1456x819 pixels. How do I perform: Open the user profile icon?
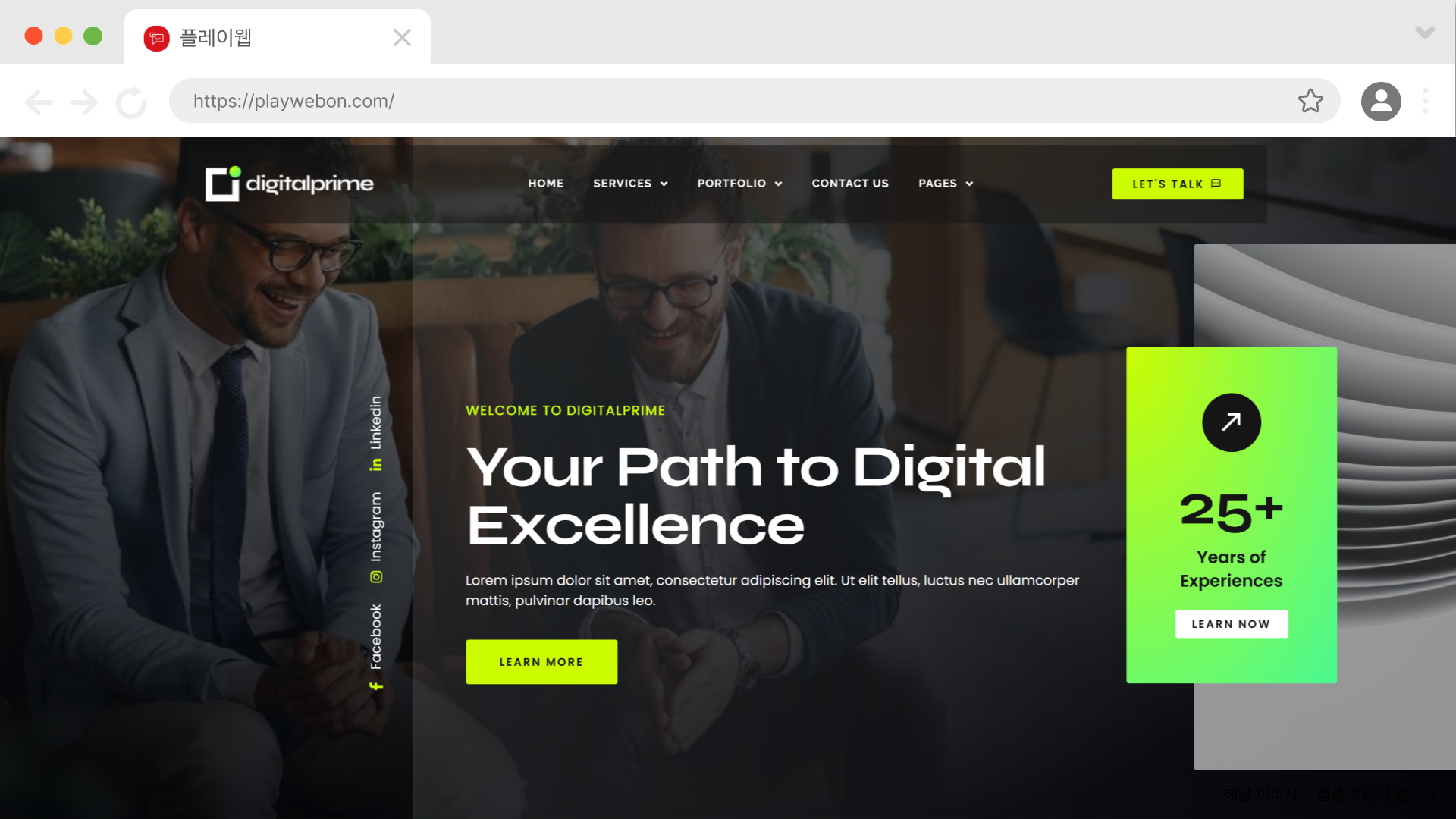pos(1381,102)
